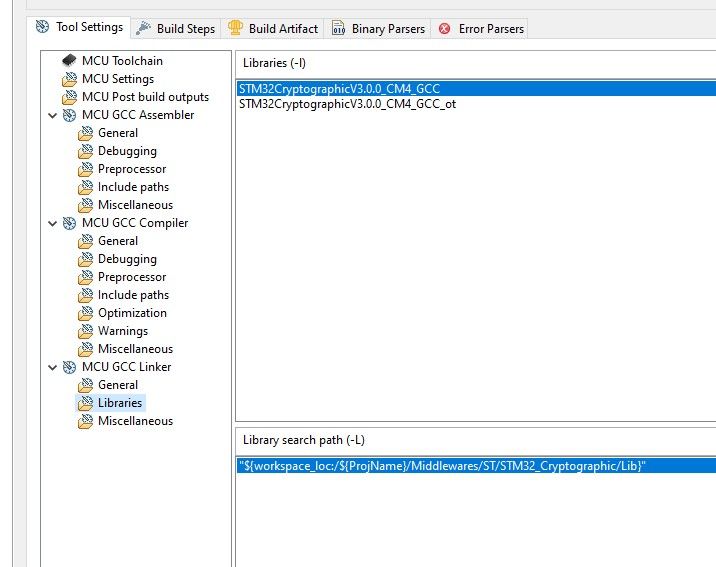This screenshot has height=567, width=716.
Task: Click the Linker General folder icon
Action: click(85, 385)
